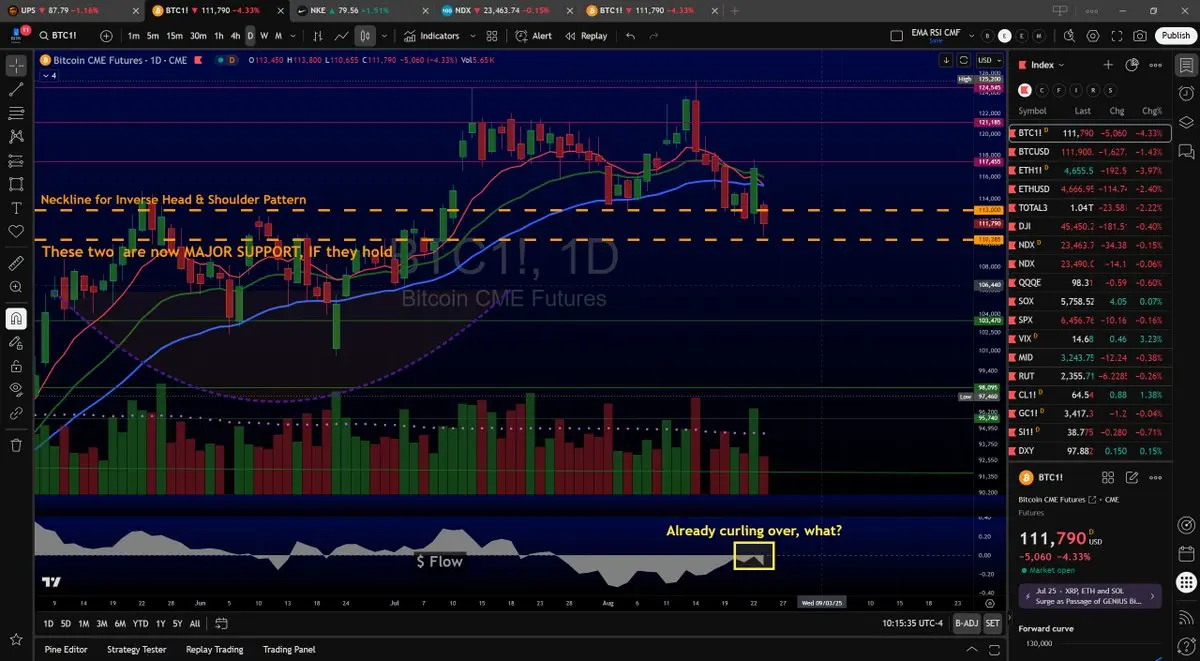Toggle the B-ADJ back-adjust setting
Image resolution: width=1200 pixels, height=661 pixels.
coord(966,623)
